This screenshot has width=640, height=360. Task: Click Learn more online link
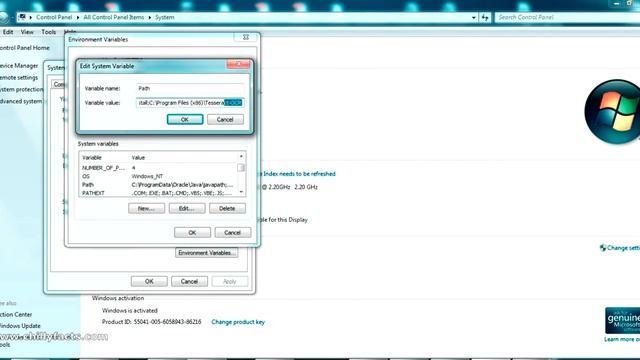(x=622, y=339)
